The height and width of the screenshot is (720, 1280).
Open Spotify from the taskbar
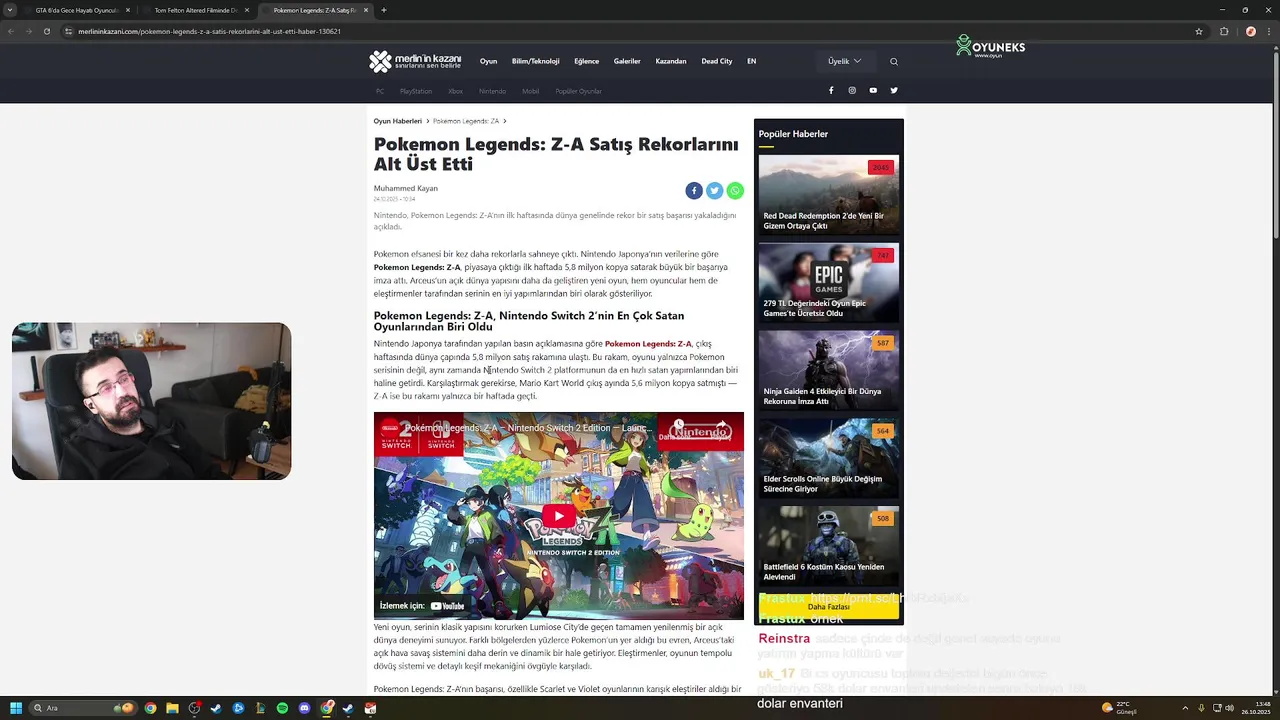coord(282,708)
